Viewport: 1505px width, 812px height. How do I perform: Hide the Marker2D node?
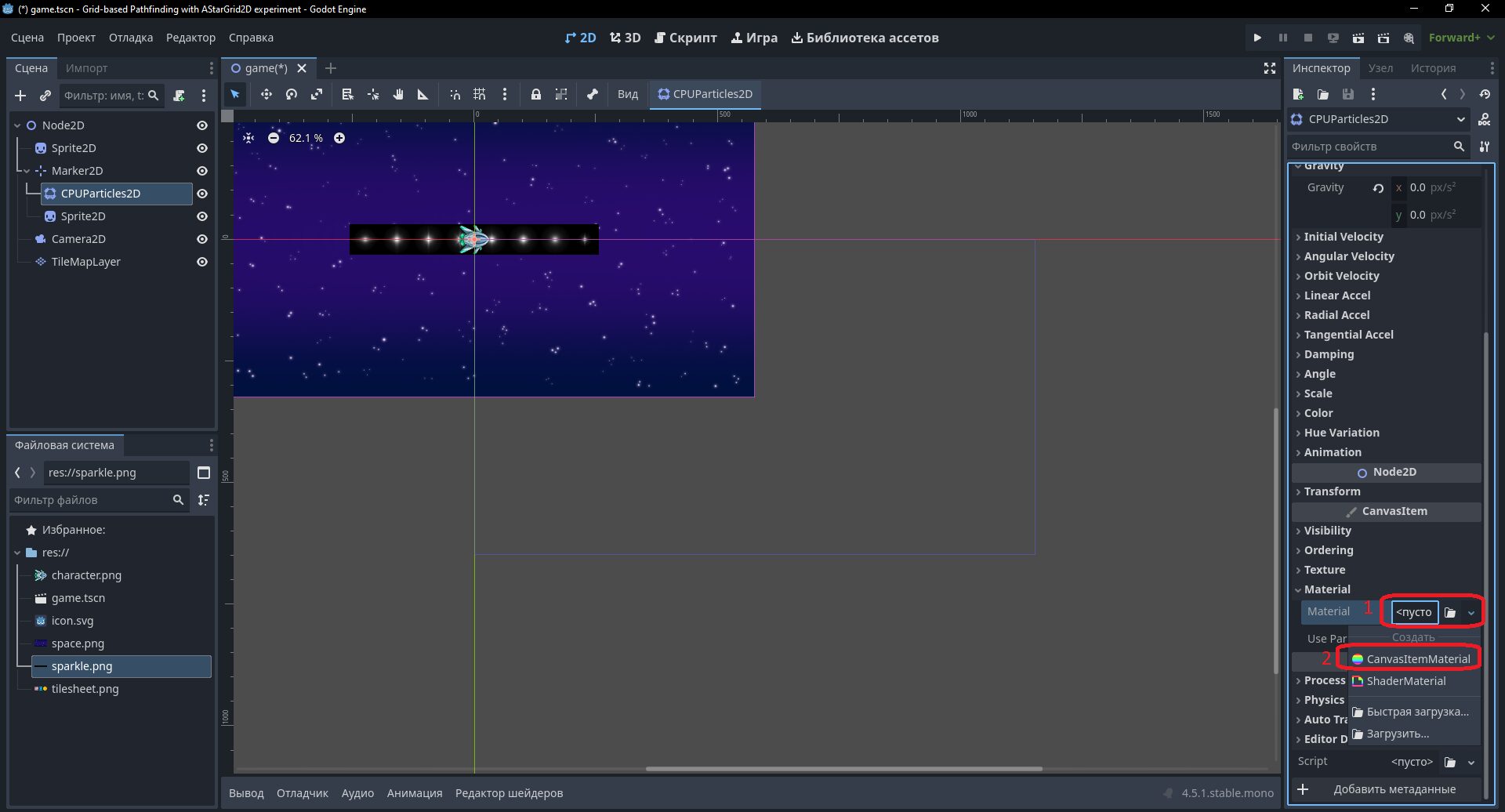click(x=202, y=171)
